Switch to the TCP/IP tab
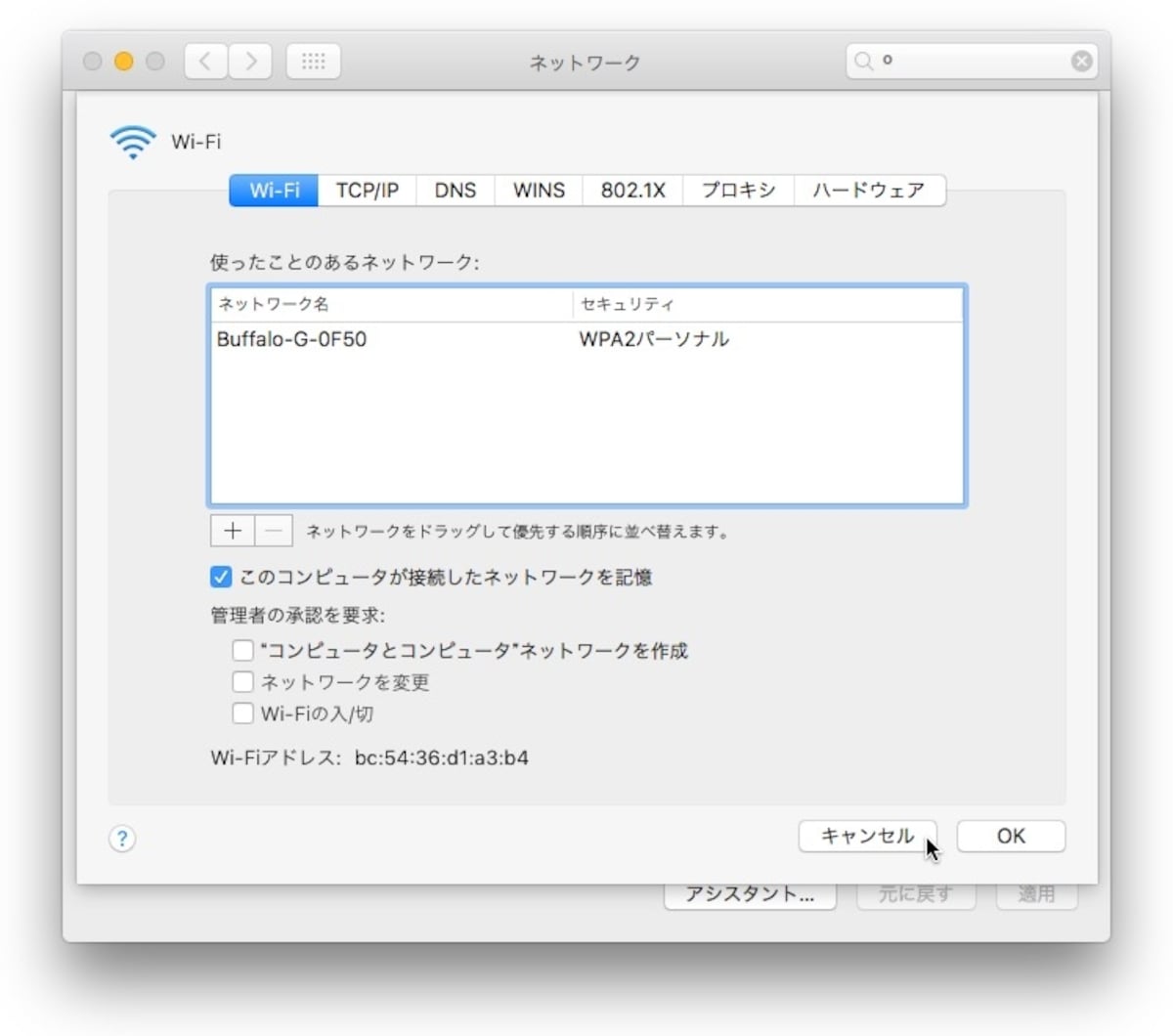 pyautogui.click(x=368, y=190)
